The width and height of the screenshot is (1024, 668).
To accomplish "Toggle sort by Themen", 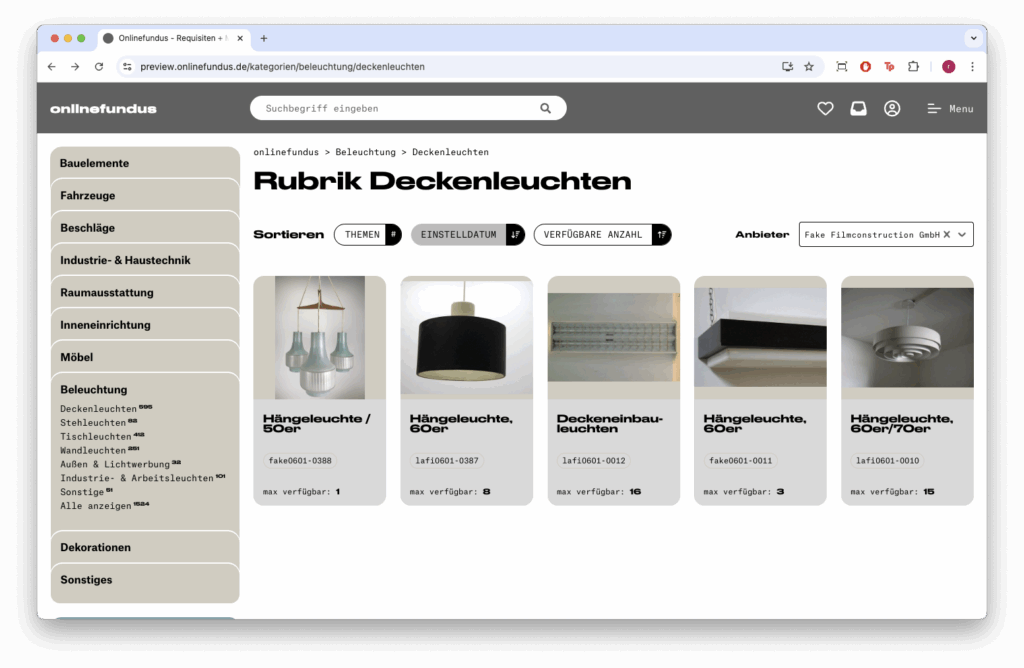I will coord(367,235).
